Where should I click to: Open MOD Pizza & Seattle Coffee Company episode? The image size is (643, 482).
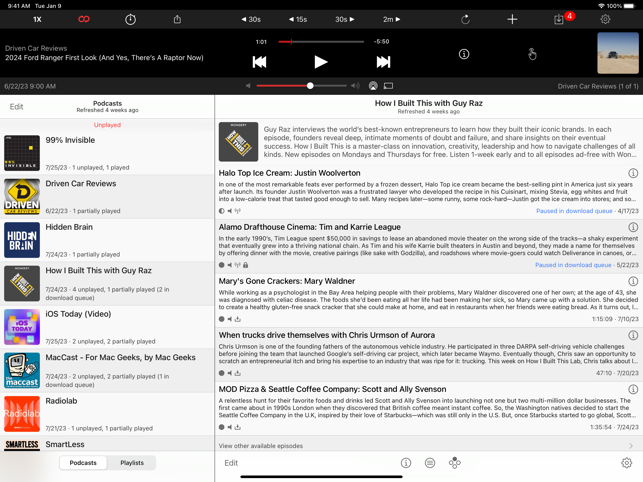429,409
